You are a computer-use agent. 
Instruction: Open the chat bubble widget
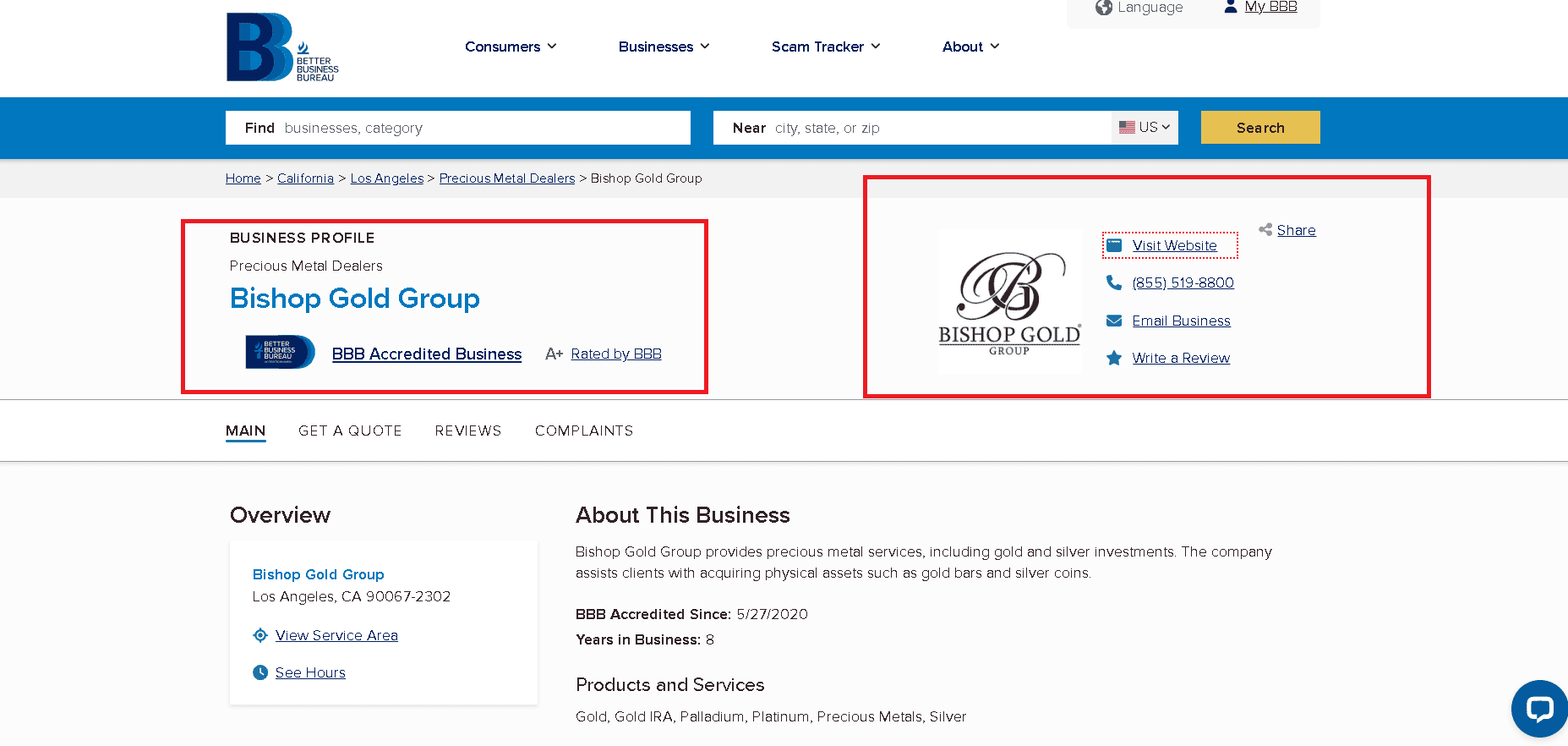pos(1539,708)
